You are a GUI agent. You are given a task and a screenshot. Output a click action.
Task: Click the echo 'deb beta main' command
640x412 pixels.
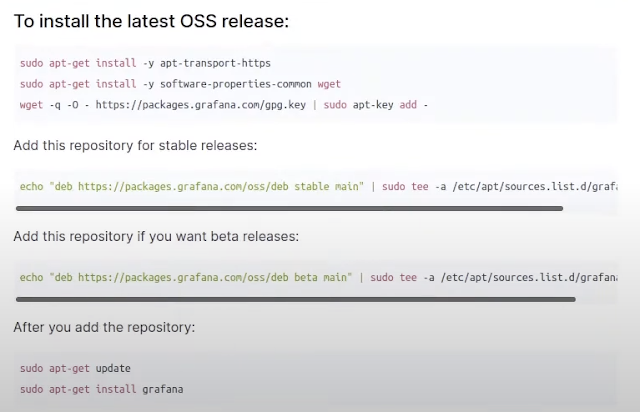coord(318,278)
